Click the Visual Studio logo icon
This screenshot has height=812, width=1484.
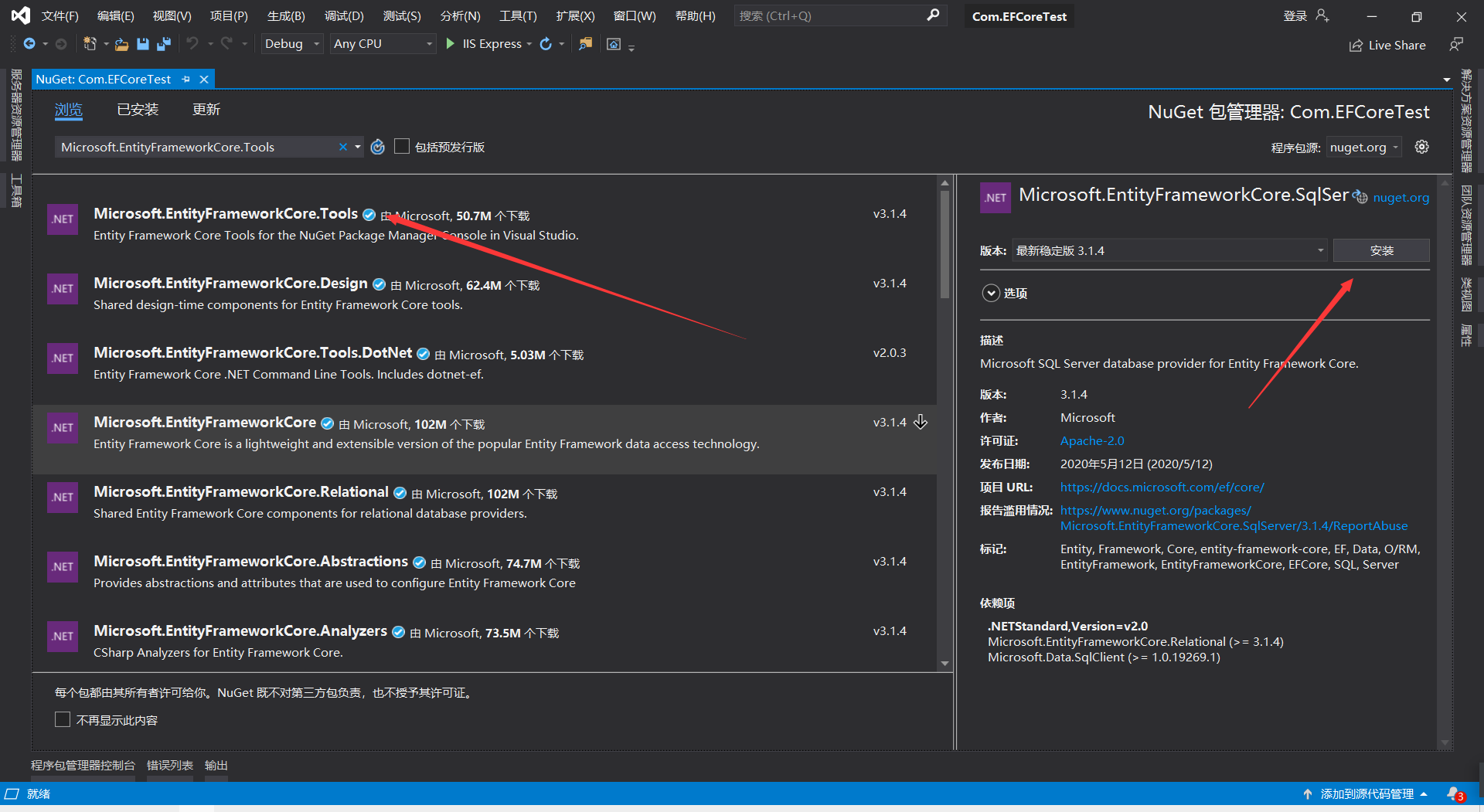point(21,15)
